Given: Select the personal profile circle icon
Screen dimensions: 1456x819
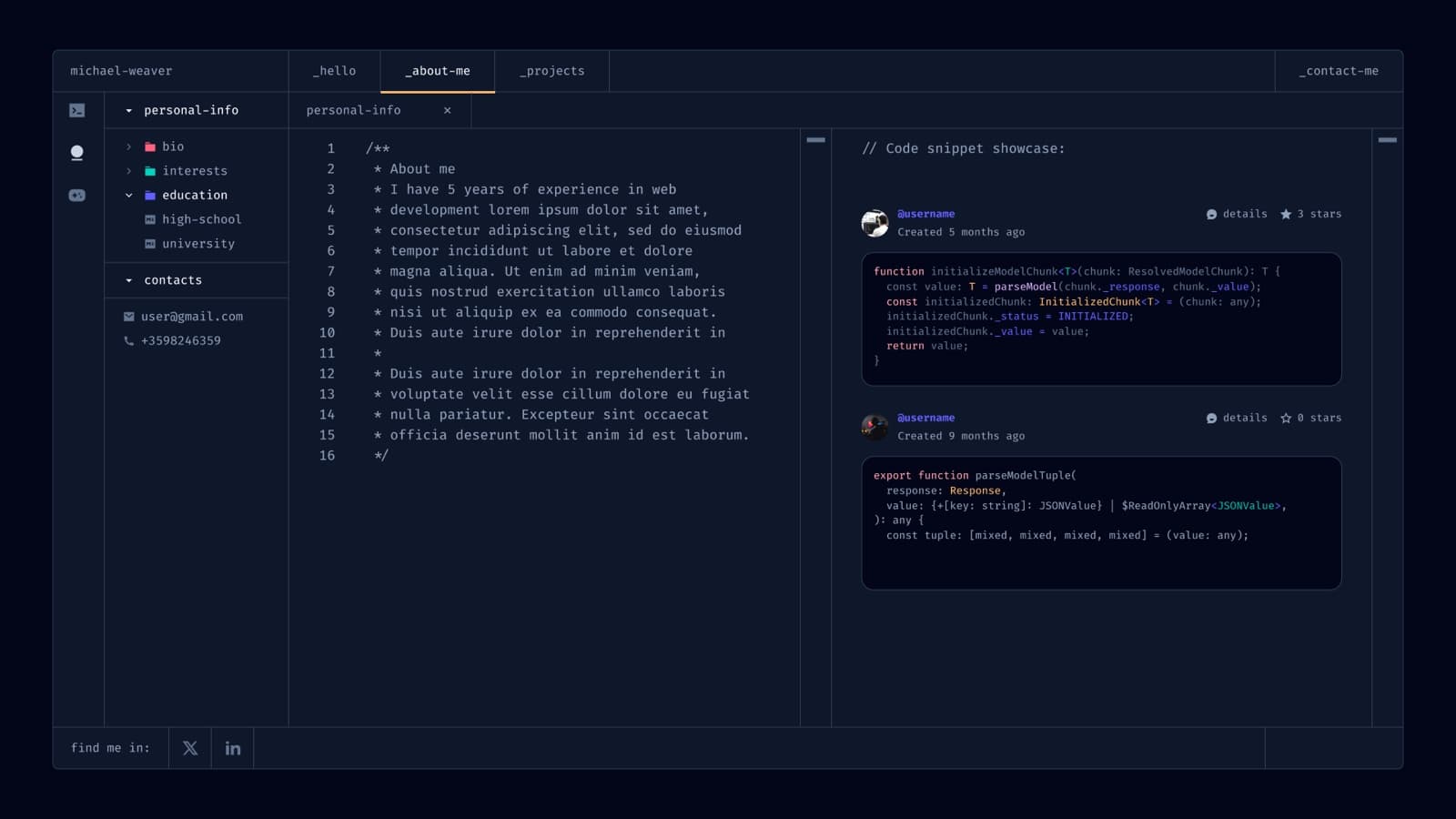Looking at the screenshot, I should click(77, 153).
